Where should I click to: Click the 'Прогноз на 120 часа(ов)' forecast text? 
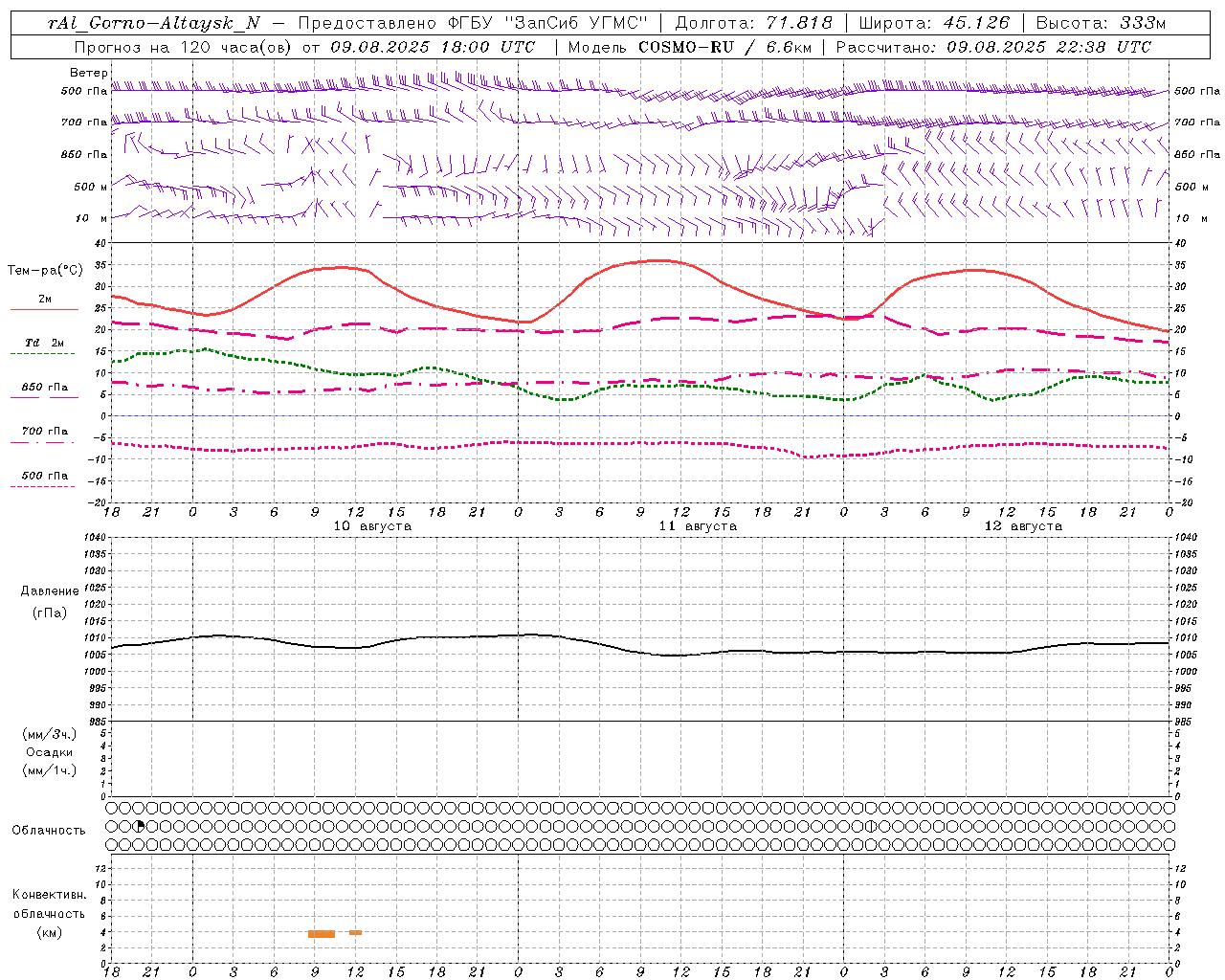pyautogui.click(x=183, y=47)
